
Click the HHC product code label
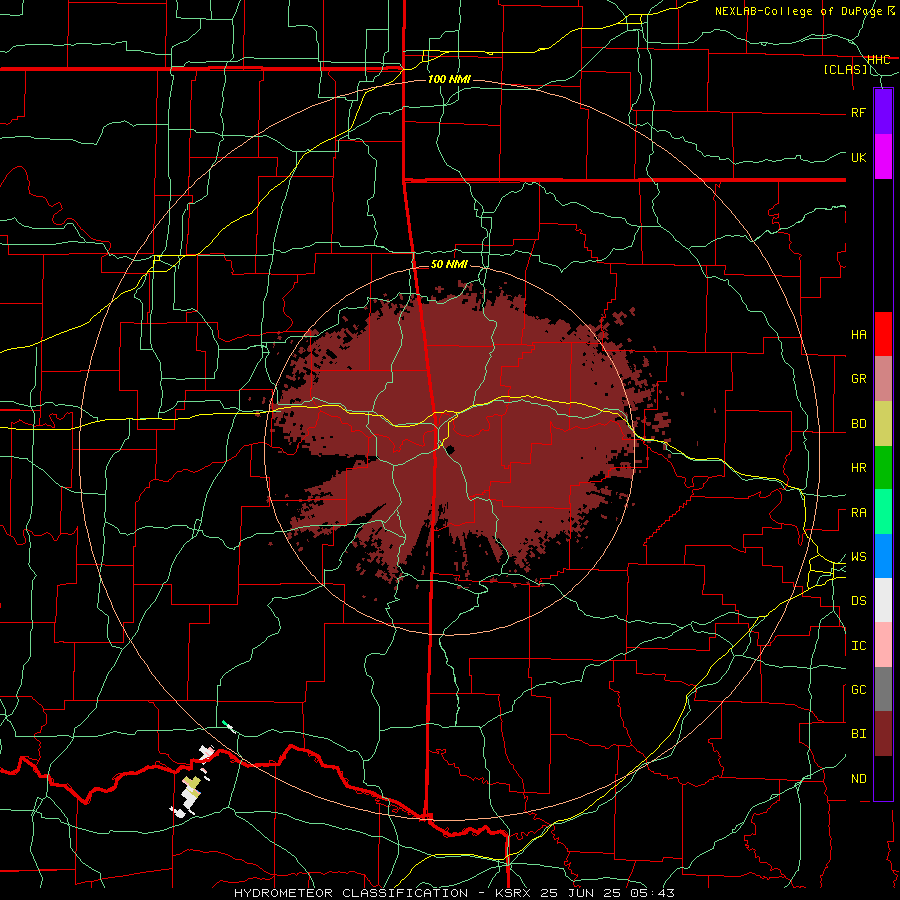[x=878, y=60]
